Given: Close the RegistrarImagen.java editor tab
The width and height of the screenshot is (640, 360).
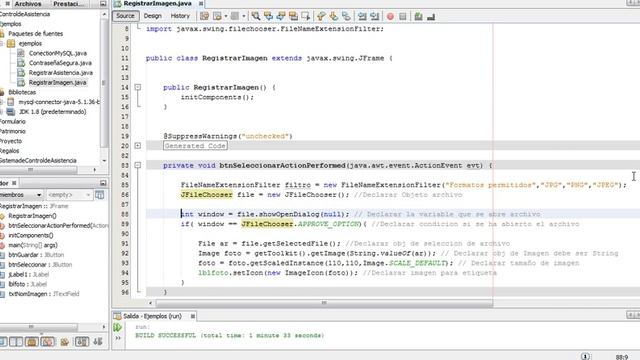Looking at the screenshot, I should 201,3.
